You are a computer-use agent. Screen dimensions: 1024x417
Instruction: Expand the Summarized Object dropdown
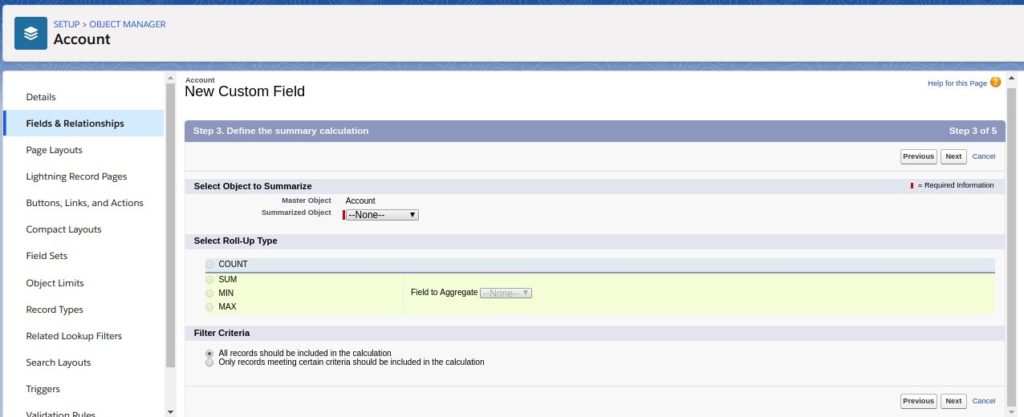382,215
